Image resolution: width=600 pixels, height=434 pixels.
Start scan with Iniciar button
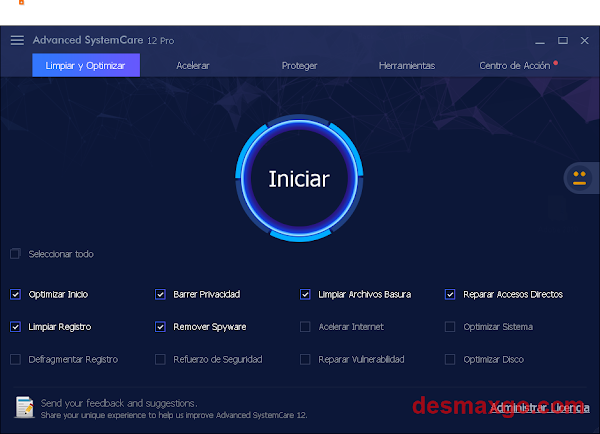tap(299, 178)
